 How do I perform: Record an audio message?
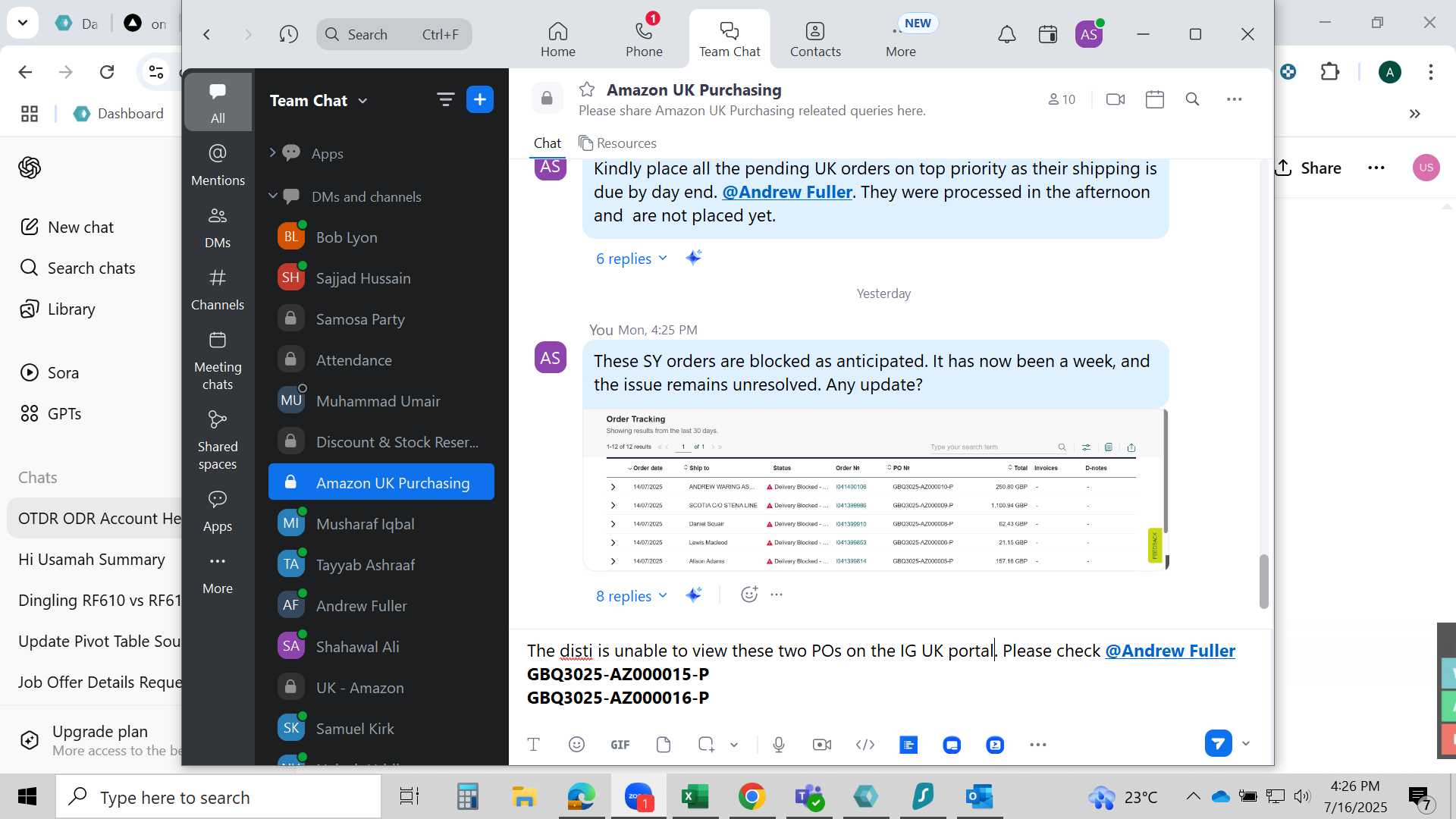click(779, 745)
